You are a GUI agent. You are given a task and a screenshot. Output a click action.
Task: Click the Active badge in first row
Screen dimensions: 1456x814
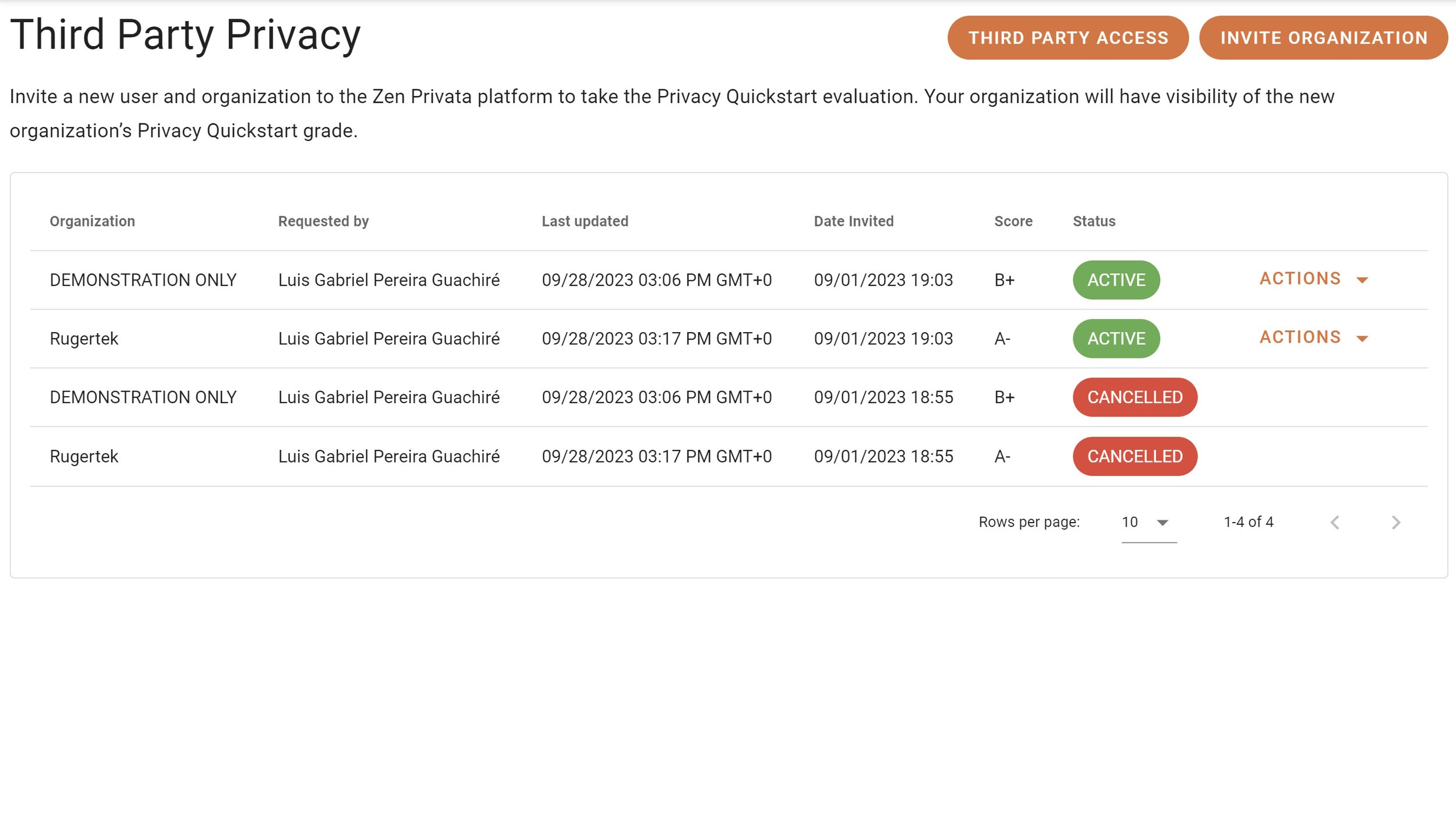[x=1116, y=280]
